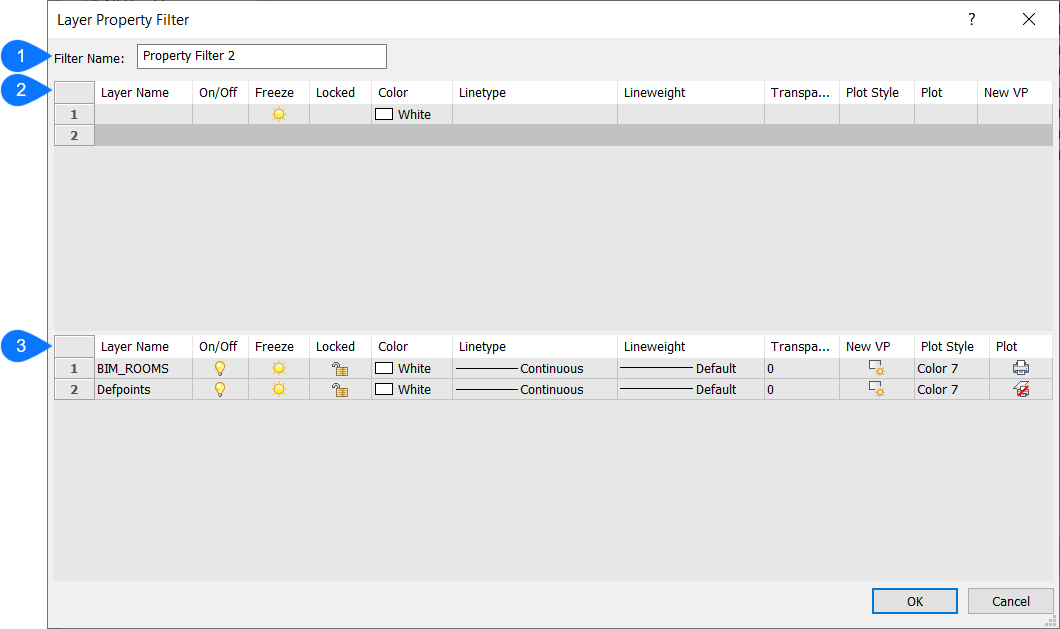Click the Defpoints no-plot printer icon
The image size is (1060, 629).
point(1021,389)
